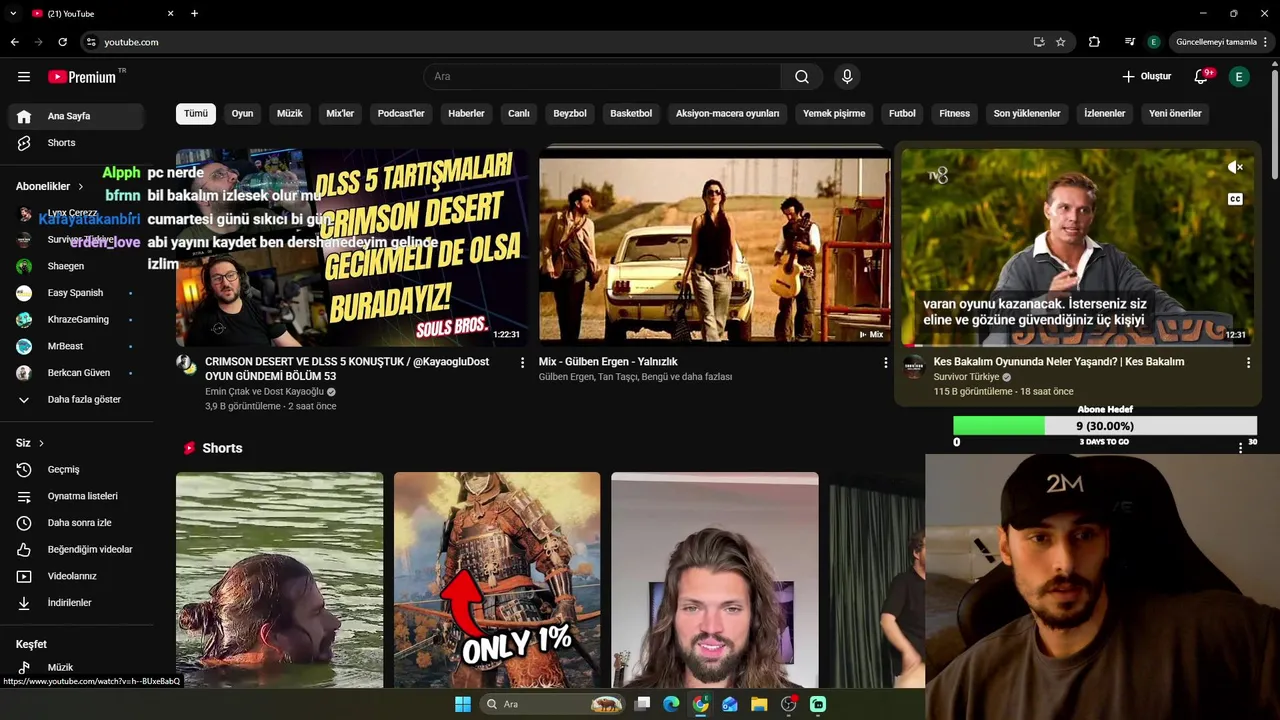This screenshot has width=1280, height=720.
Task: Open Microsoft Edge from taskbar
Action: point(671,704)
